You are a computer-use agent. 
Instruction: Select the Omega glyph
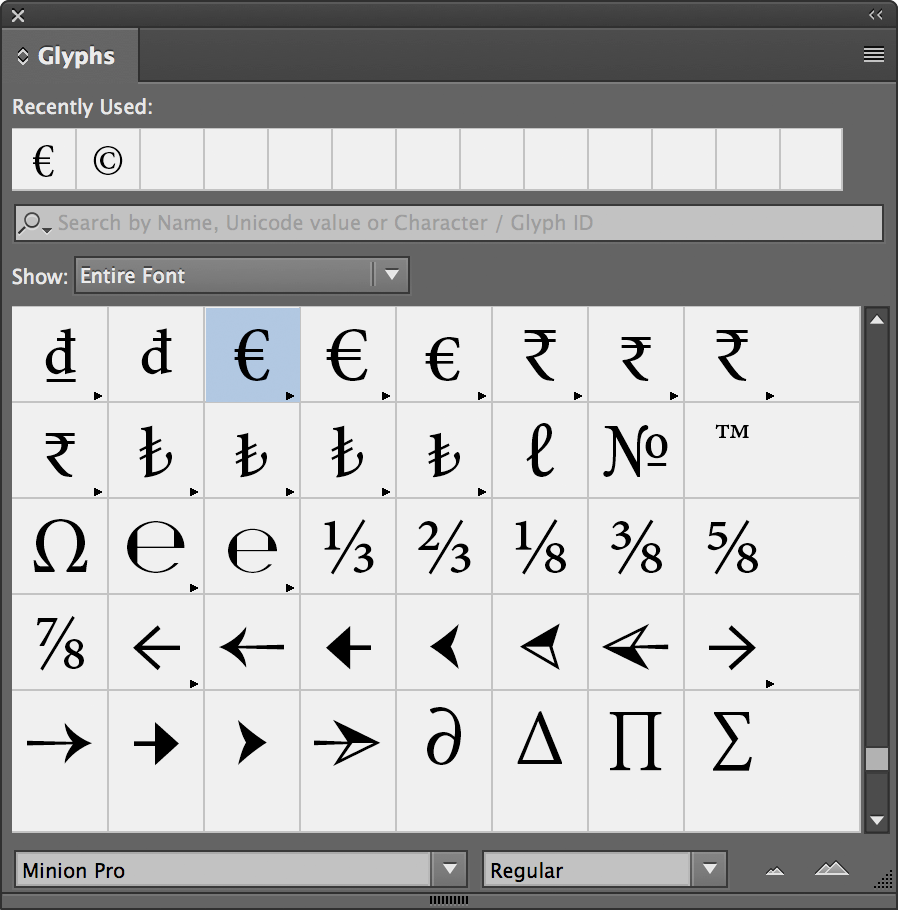coord(59,547)
